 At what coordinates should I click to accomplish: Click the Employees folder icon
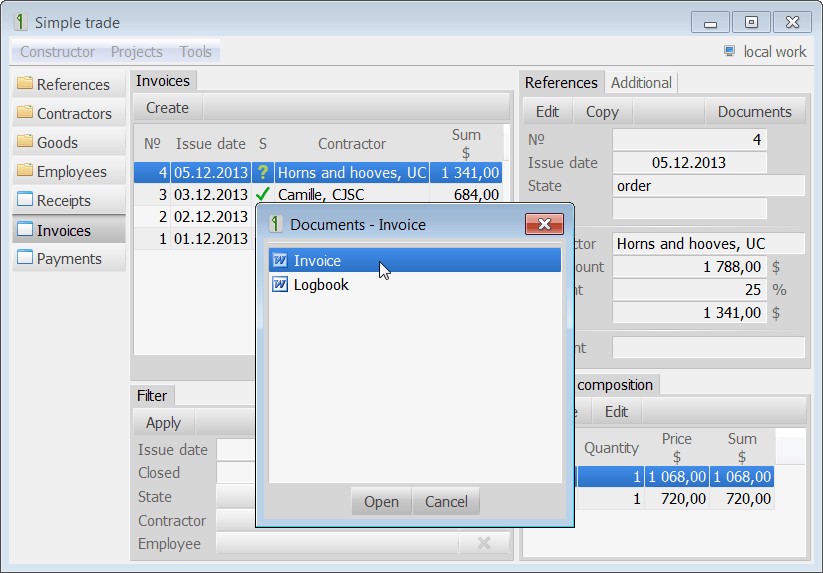tap(25, 171)
